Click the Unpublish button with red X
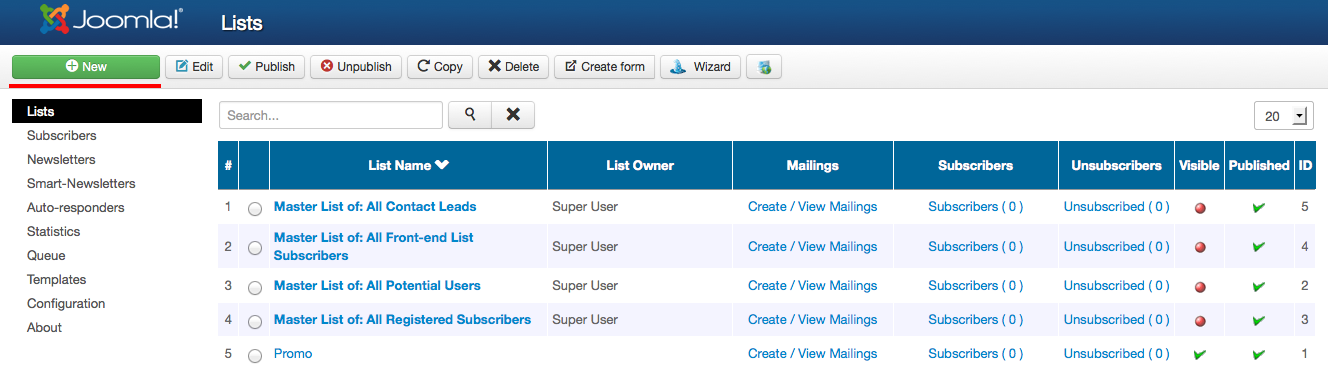The width and height of the screenshot is (1328, 381). click(356, 67)
